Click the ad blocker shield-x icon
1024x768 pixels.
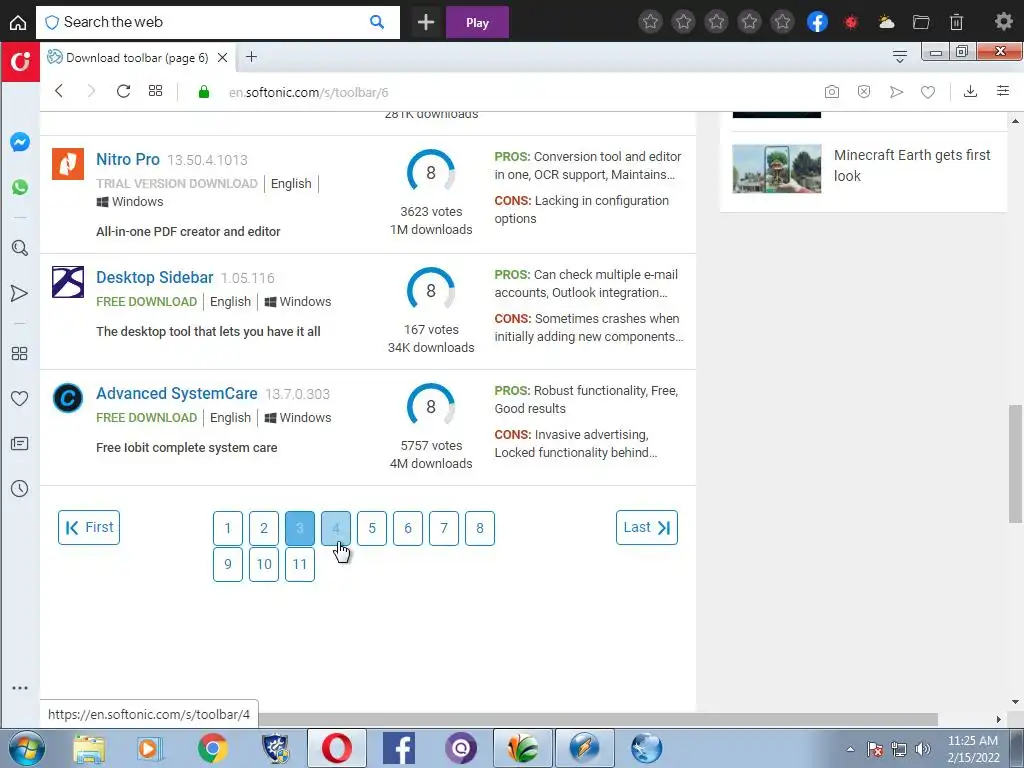click(864, 92)
